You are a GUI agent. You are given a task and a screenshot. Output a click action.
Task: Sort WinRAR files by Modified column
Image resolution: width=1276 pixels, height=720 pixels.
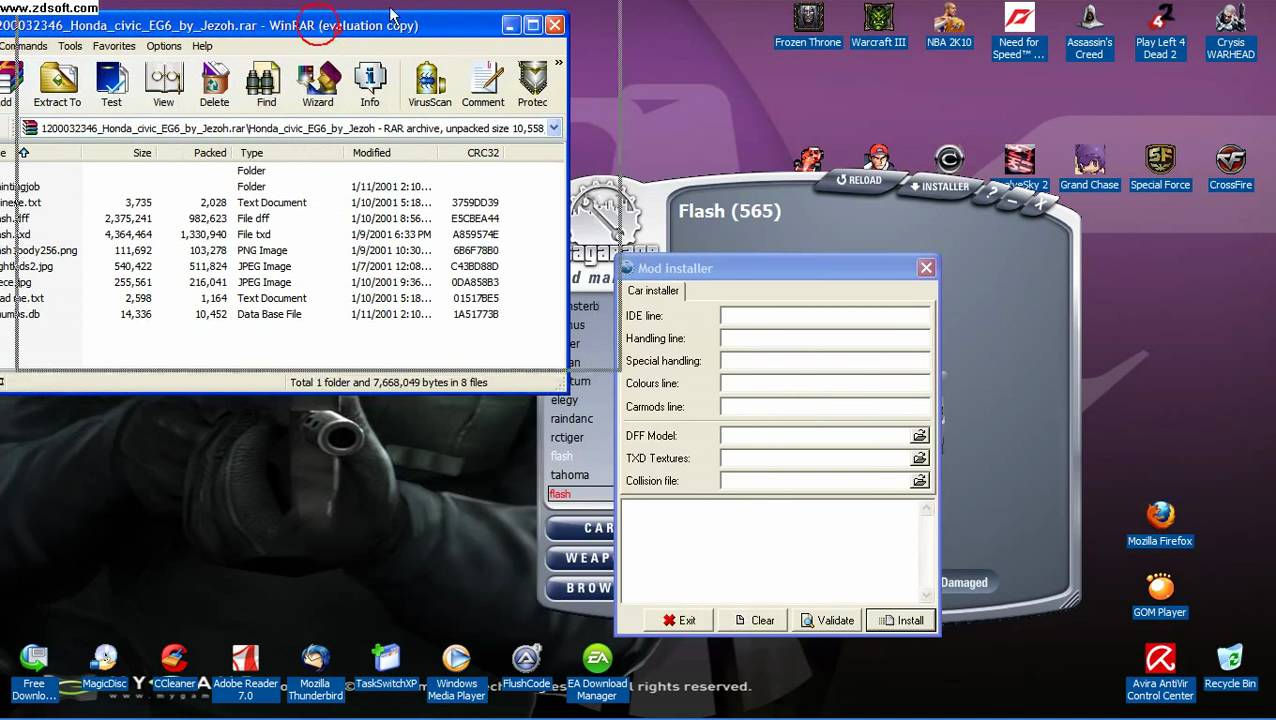[391, 153]
